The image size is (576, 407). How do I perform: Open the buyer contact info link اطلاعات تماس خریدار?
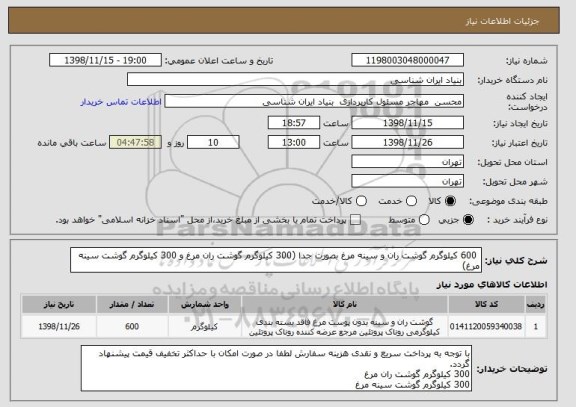(121, 102)
